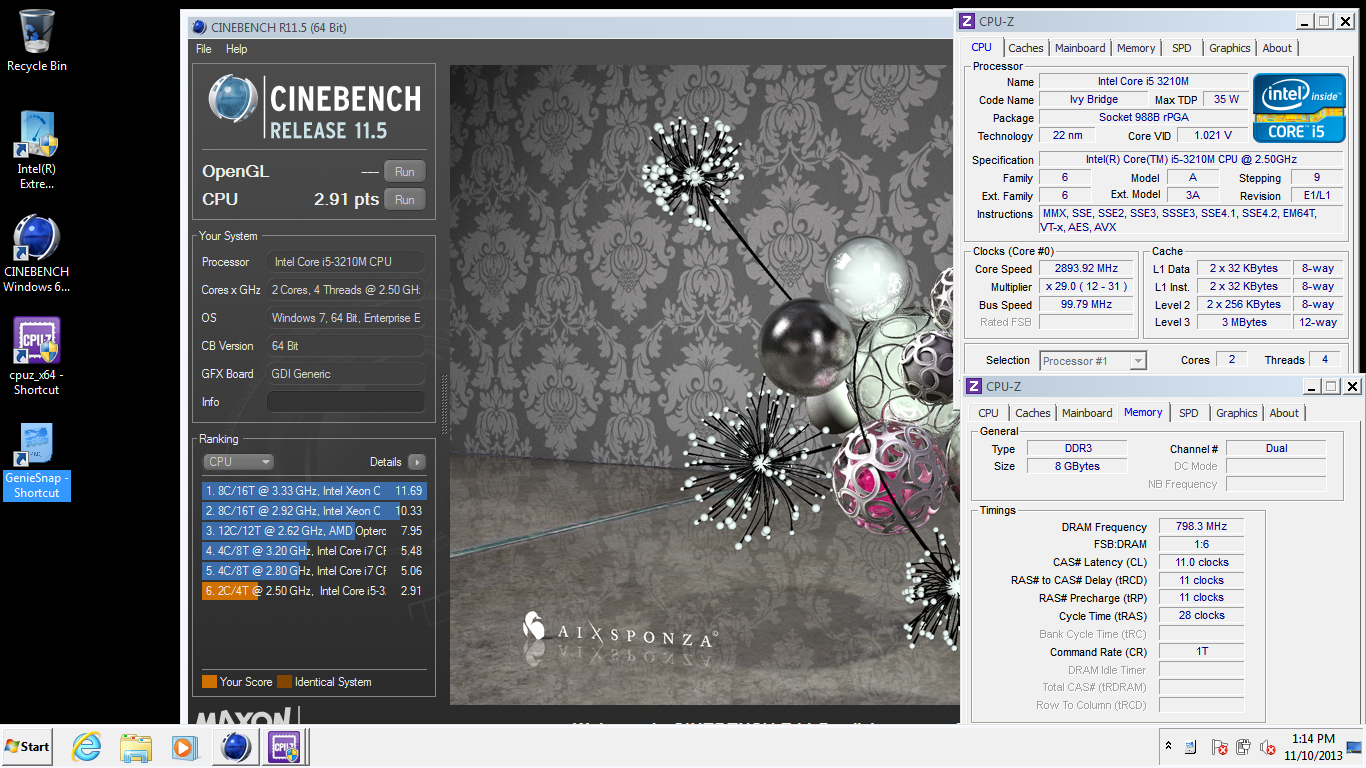1366x768 pixels.
Task: Open the Help menu in CINEBENCH
Action: (236, 49)
